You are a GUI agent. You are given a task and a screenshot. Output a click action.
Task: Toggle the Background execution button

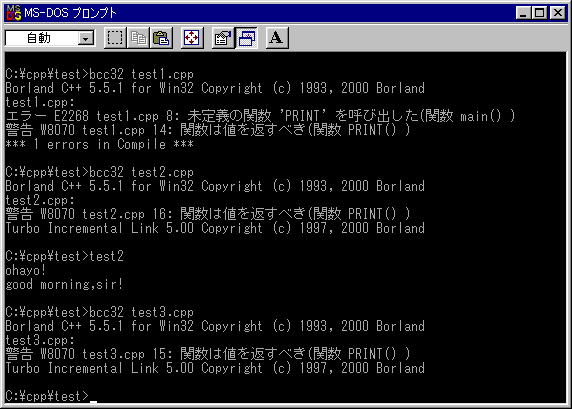(247, 38)
